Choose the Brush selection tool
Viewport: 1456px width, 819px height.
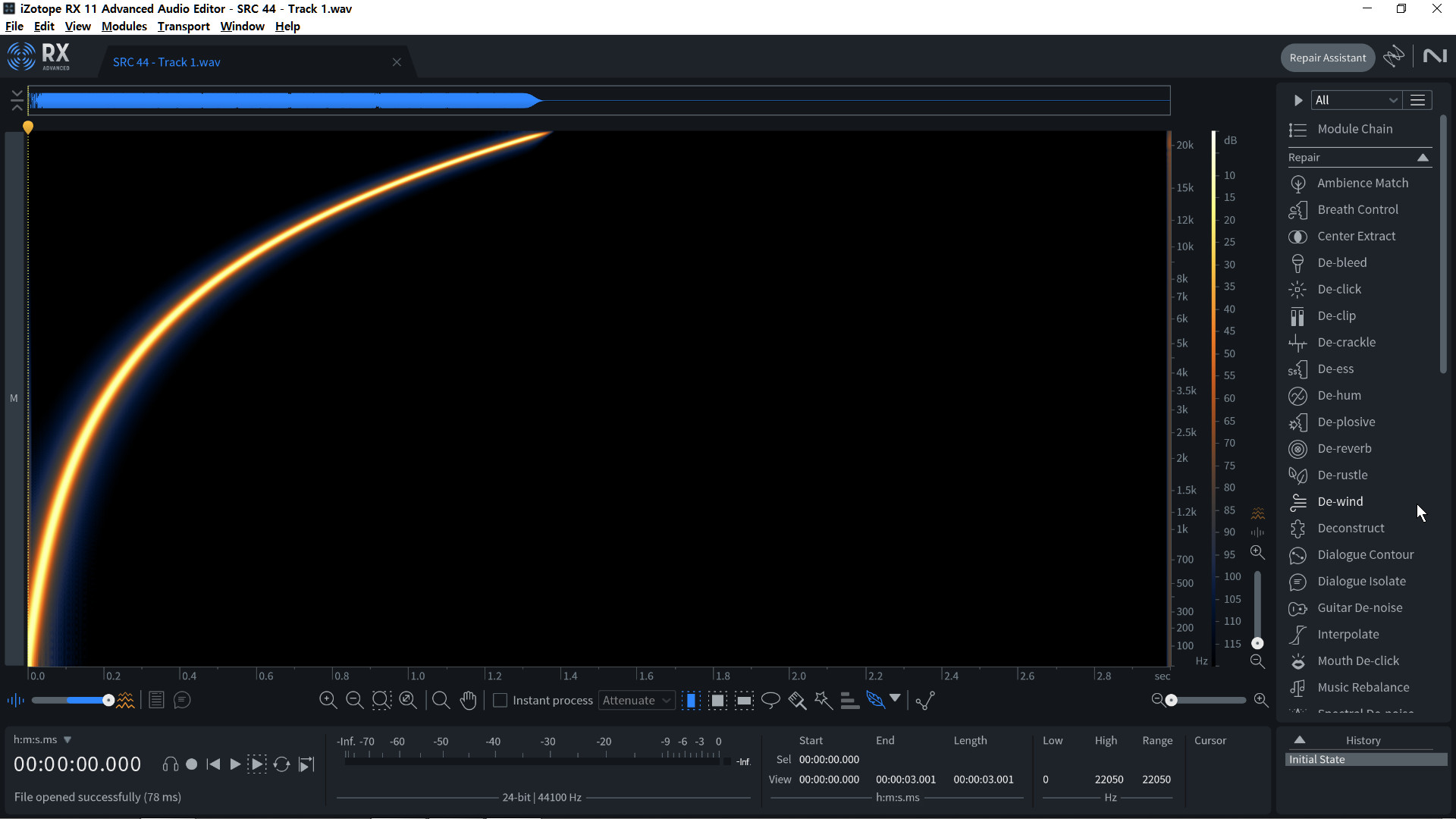(x=797, y=700)
